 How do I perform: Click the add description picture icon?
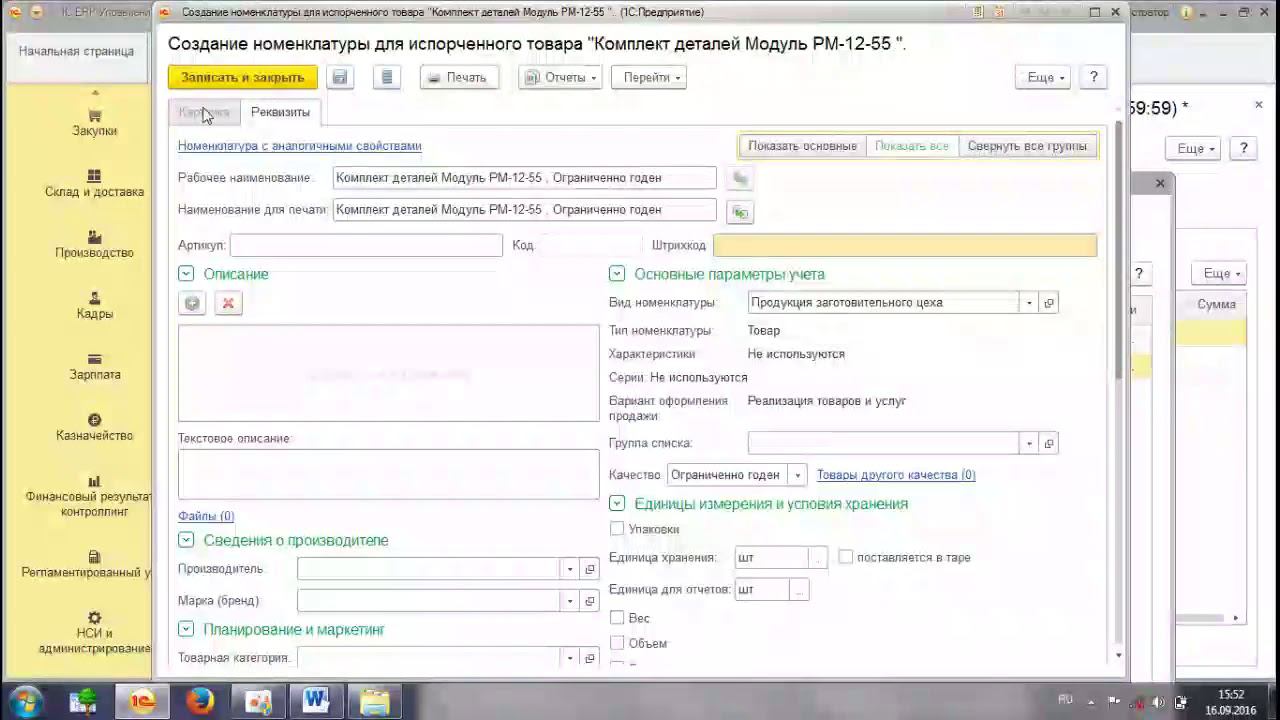click(x=192, y=303)
